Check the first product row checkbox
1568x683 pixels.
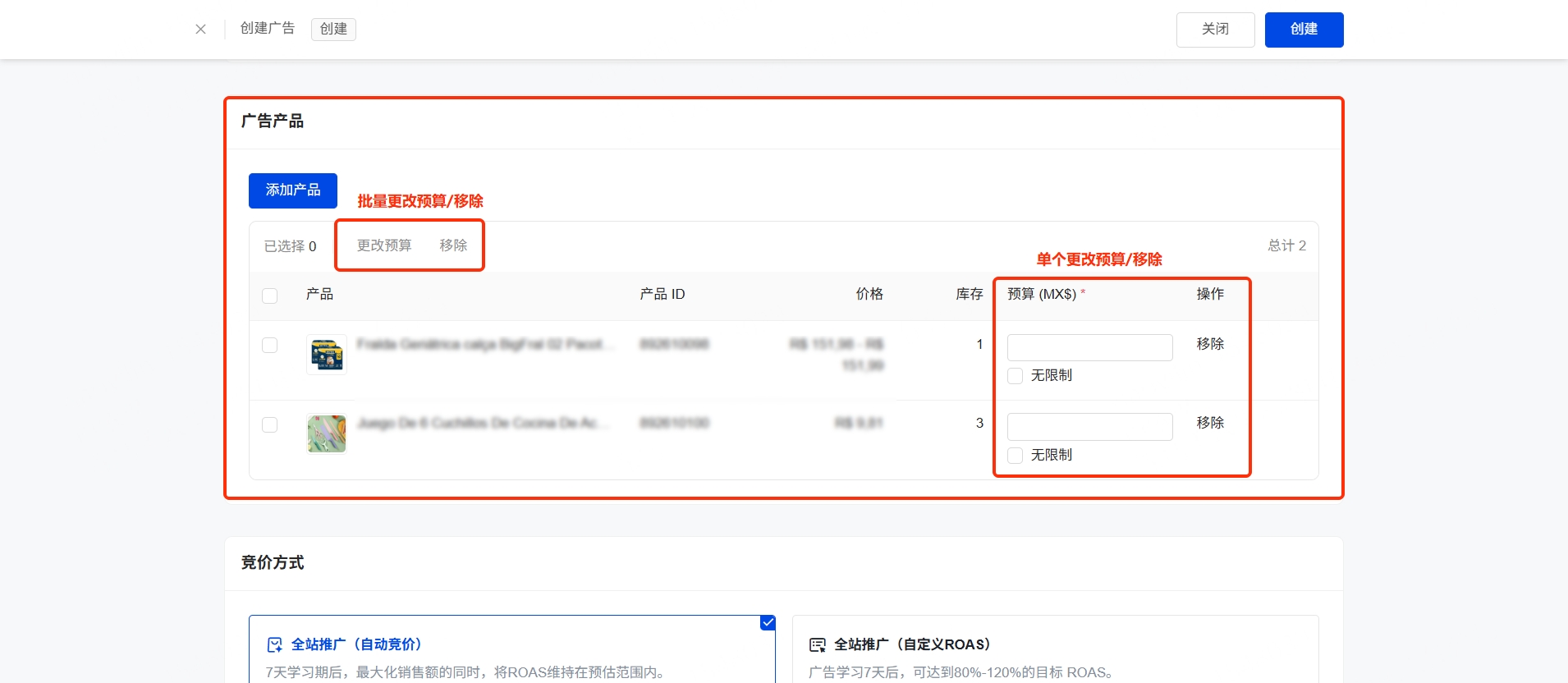[x=269, y=345]
